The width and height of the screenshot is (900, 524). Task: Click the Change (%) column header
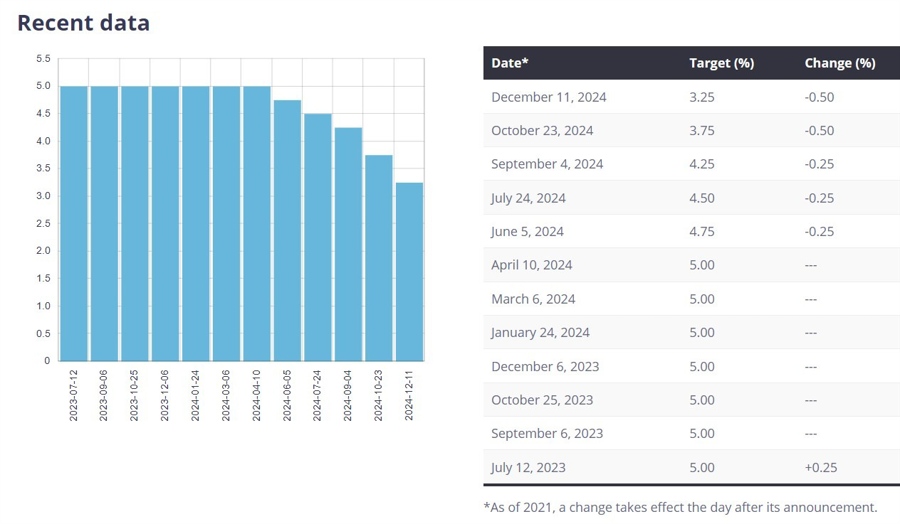coord(840,63)
